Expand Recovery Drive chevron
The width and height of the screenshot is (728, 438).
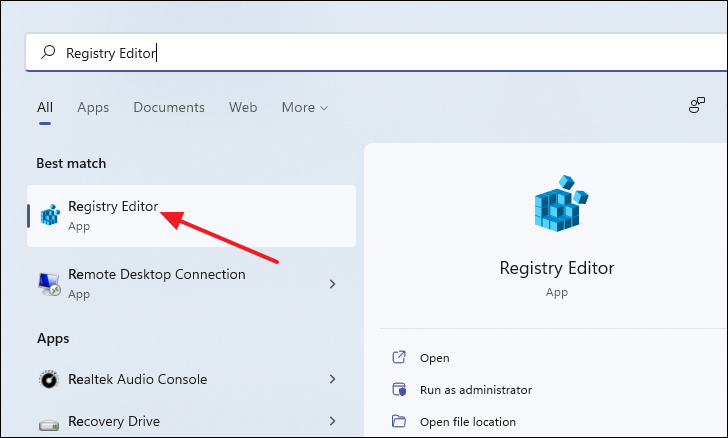pos(332,421)
